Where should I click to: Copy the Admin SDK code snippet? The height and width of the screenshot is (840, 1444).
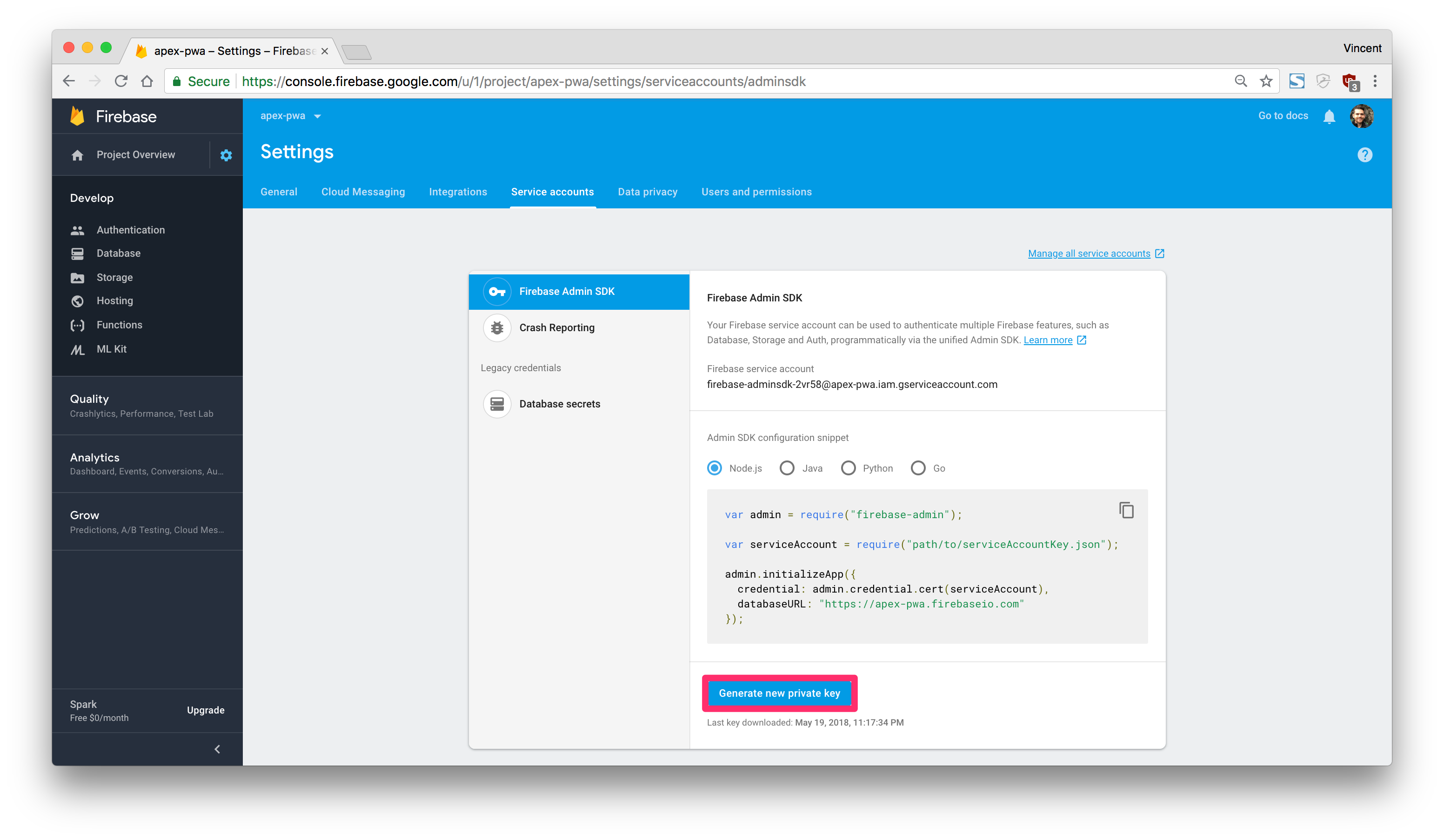[x=1126, y=510]
